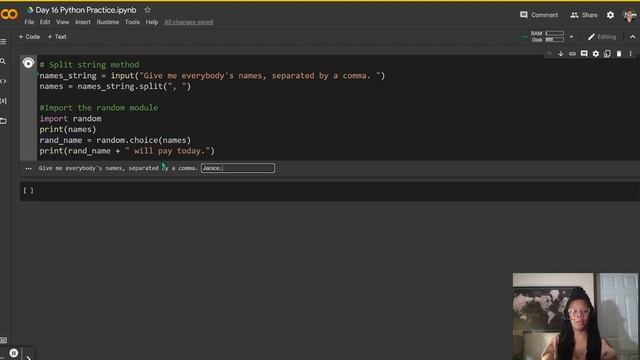This screenshot has height=360, width=640.
Task: Click the webcam video thumbnail
Action: click(575, 316)
